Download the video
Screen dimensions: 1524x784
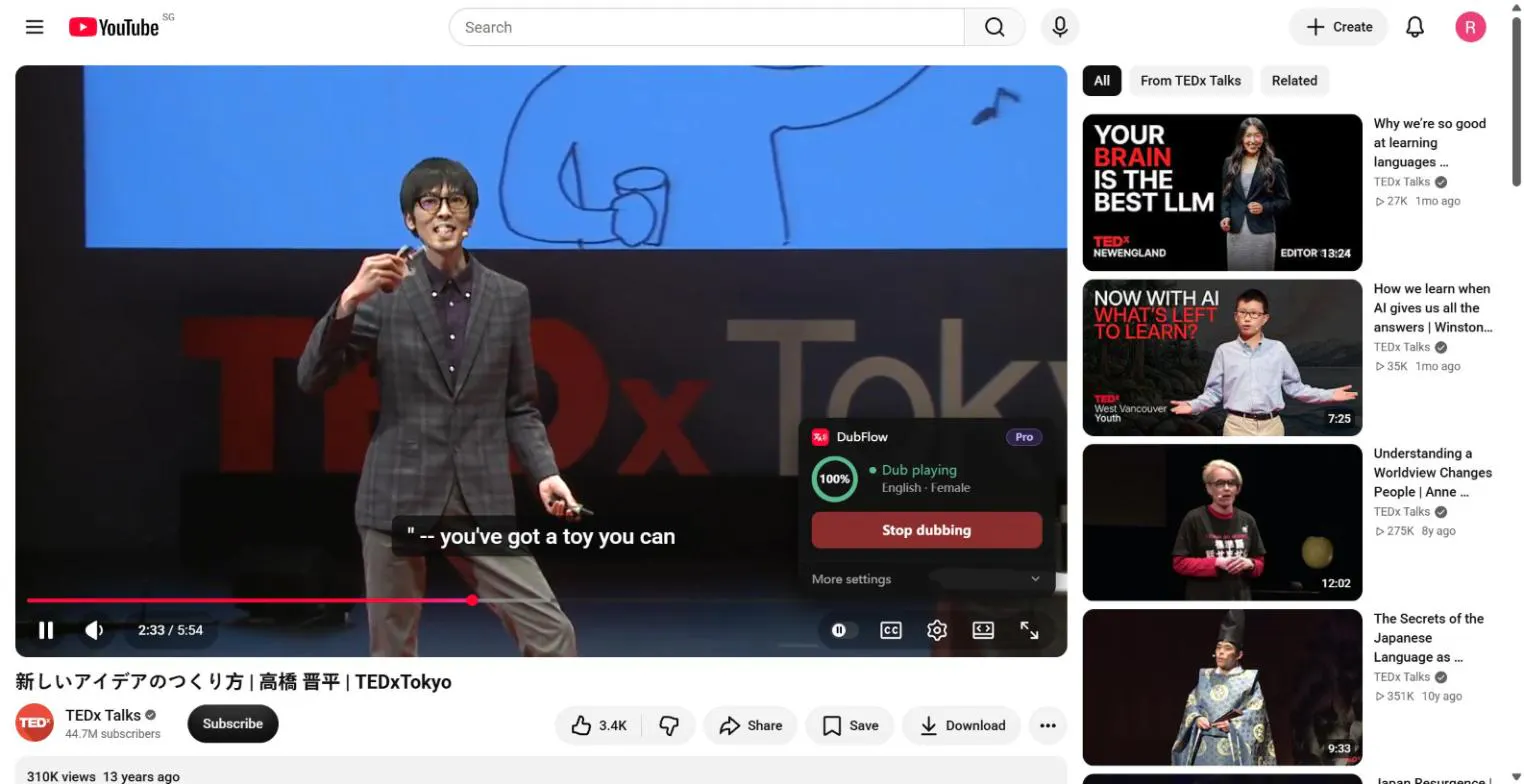(961, 726)
